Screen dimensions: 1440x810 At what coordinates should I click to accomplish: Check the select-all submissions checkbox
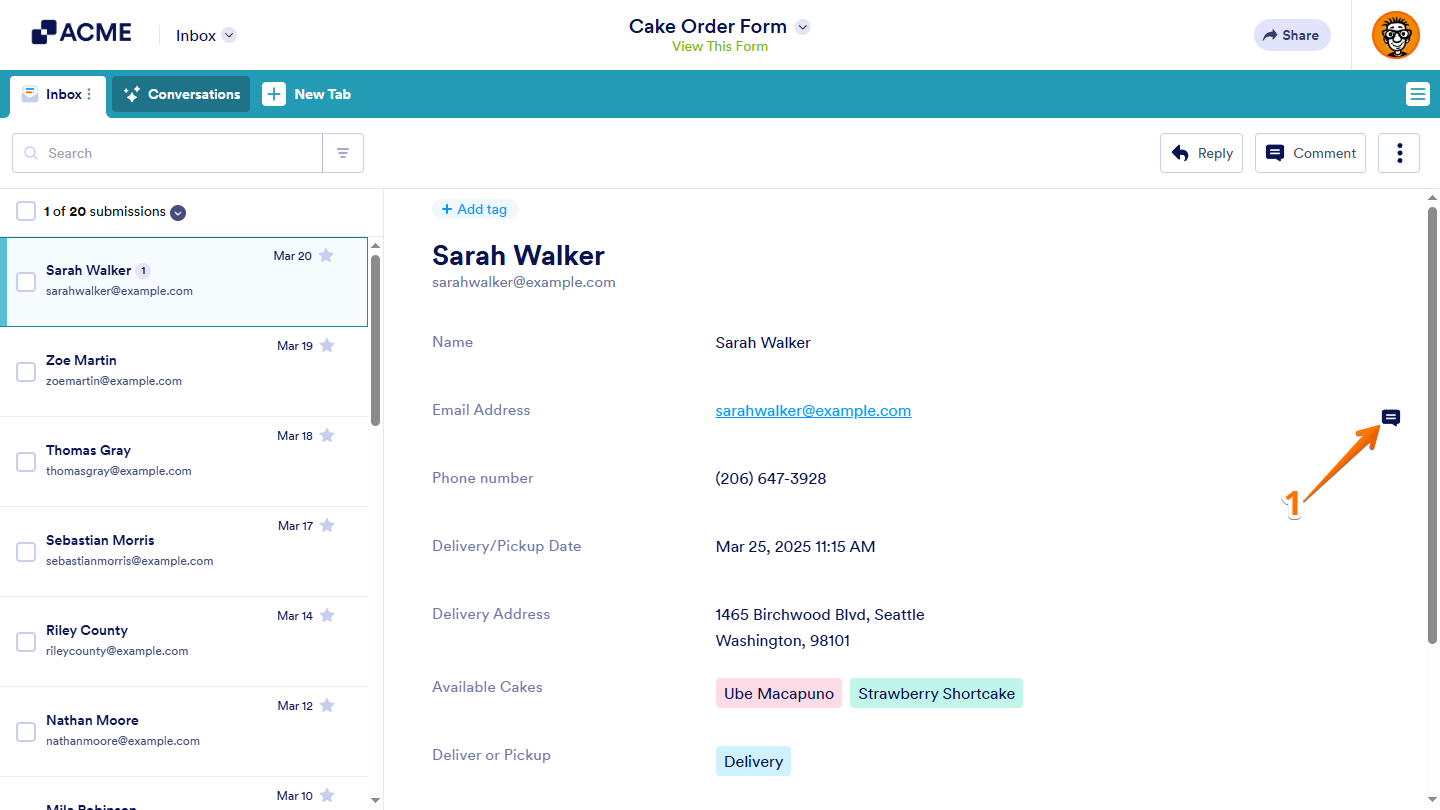[x=26, y=211]
